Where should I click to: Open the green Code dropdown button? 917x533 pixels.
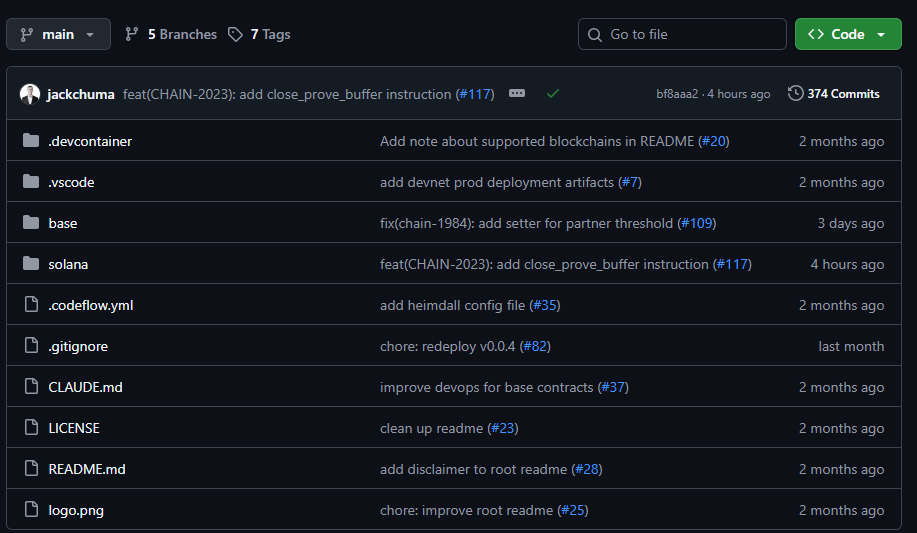(x=847, y=35)
